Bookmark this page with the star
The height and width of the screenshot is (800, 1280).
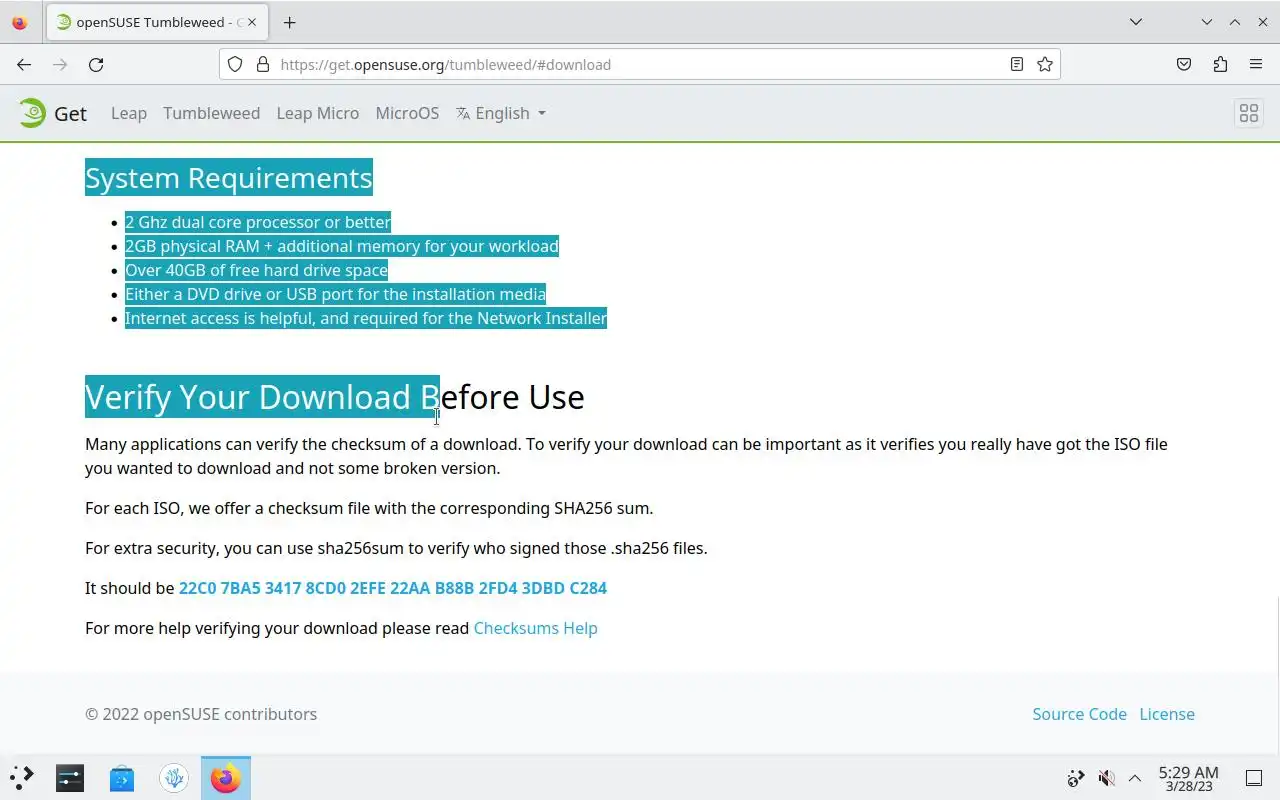pos(1045,64)
